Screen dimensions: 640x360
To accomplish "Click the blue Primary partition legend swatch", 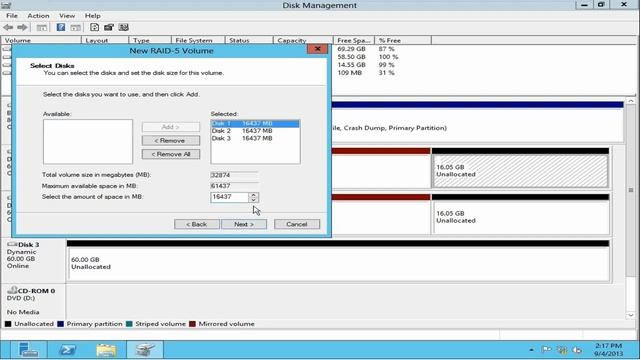I will [x=60, y=324].
